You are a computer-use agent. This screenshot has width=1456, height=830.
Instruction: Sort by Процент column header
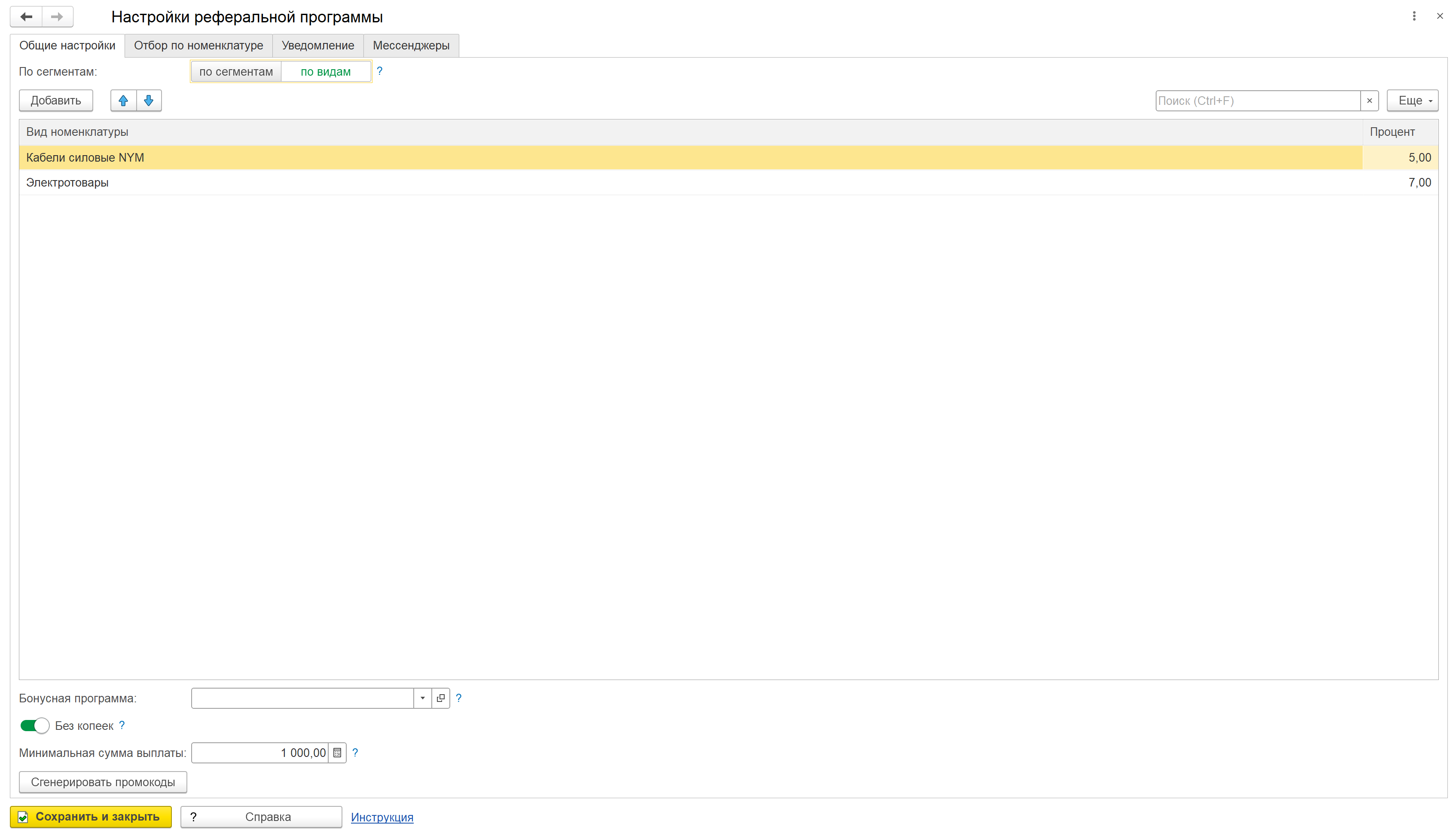click(x=1400, y=132)
